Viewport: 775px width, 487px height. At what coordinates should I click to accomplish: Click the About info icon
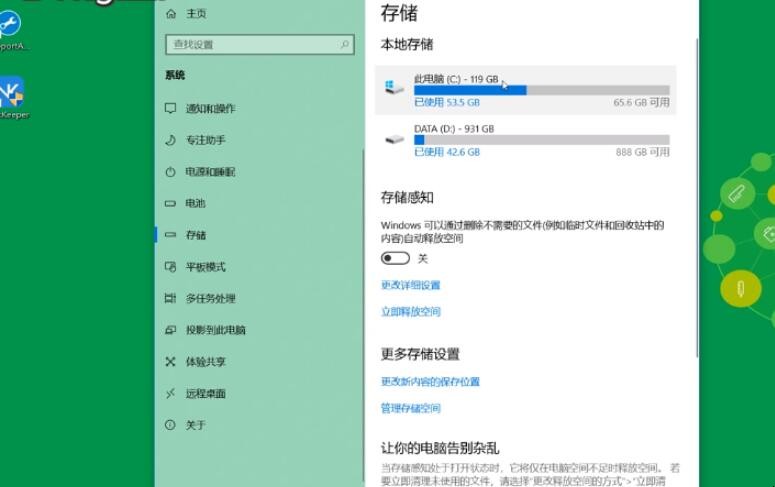tap(171, 425)
